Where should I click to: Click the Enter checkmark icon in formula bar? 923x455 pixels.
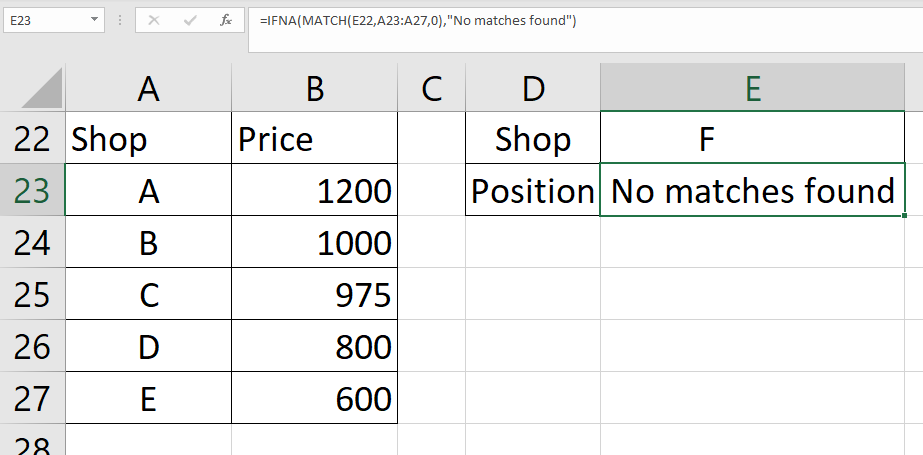tap(188, 20)
